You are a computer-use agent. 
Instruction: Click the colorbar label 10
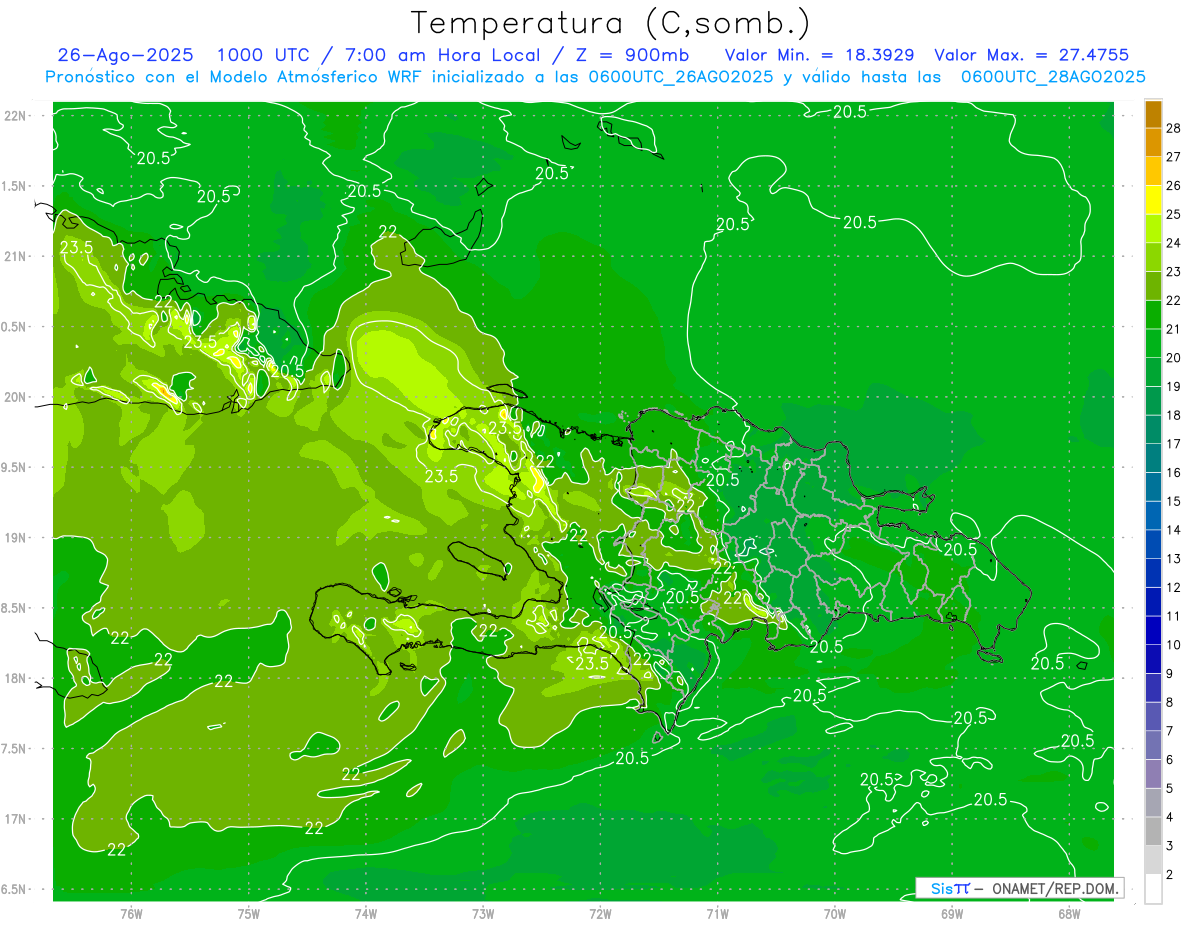point(1174,645)
